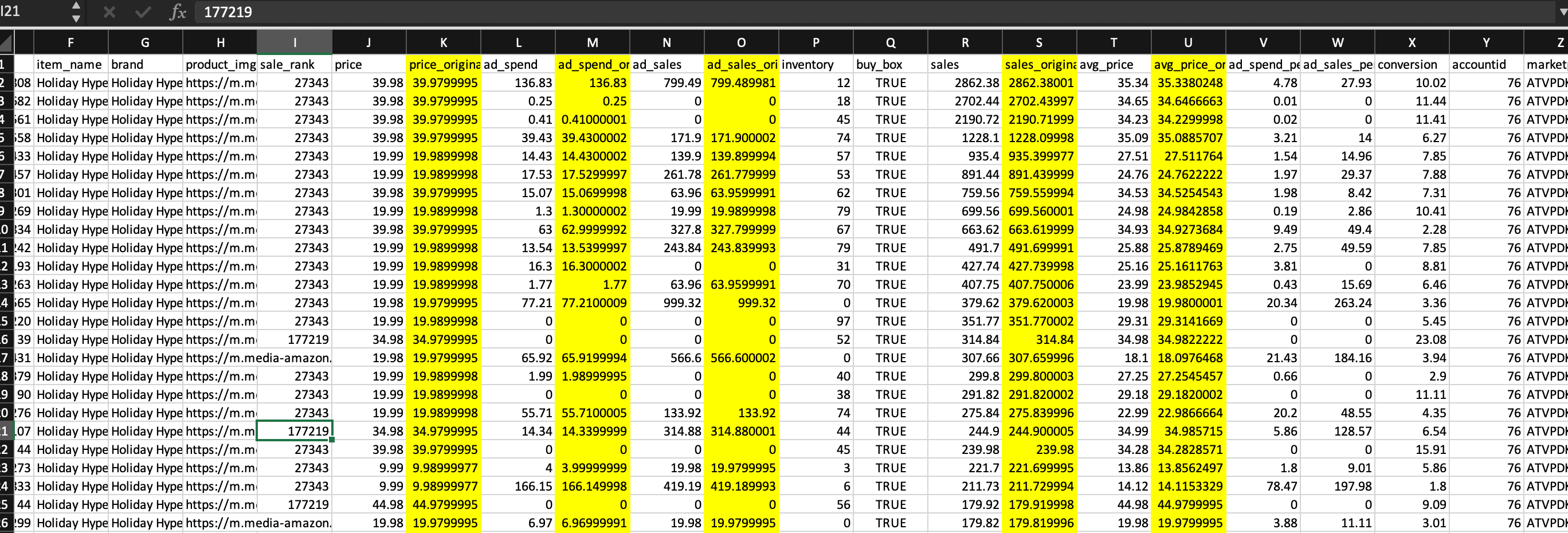
Task: Click the yellow ad_spend_original header cell
Action: tap(591, 65)
